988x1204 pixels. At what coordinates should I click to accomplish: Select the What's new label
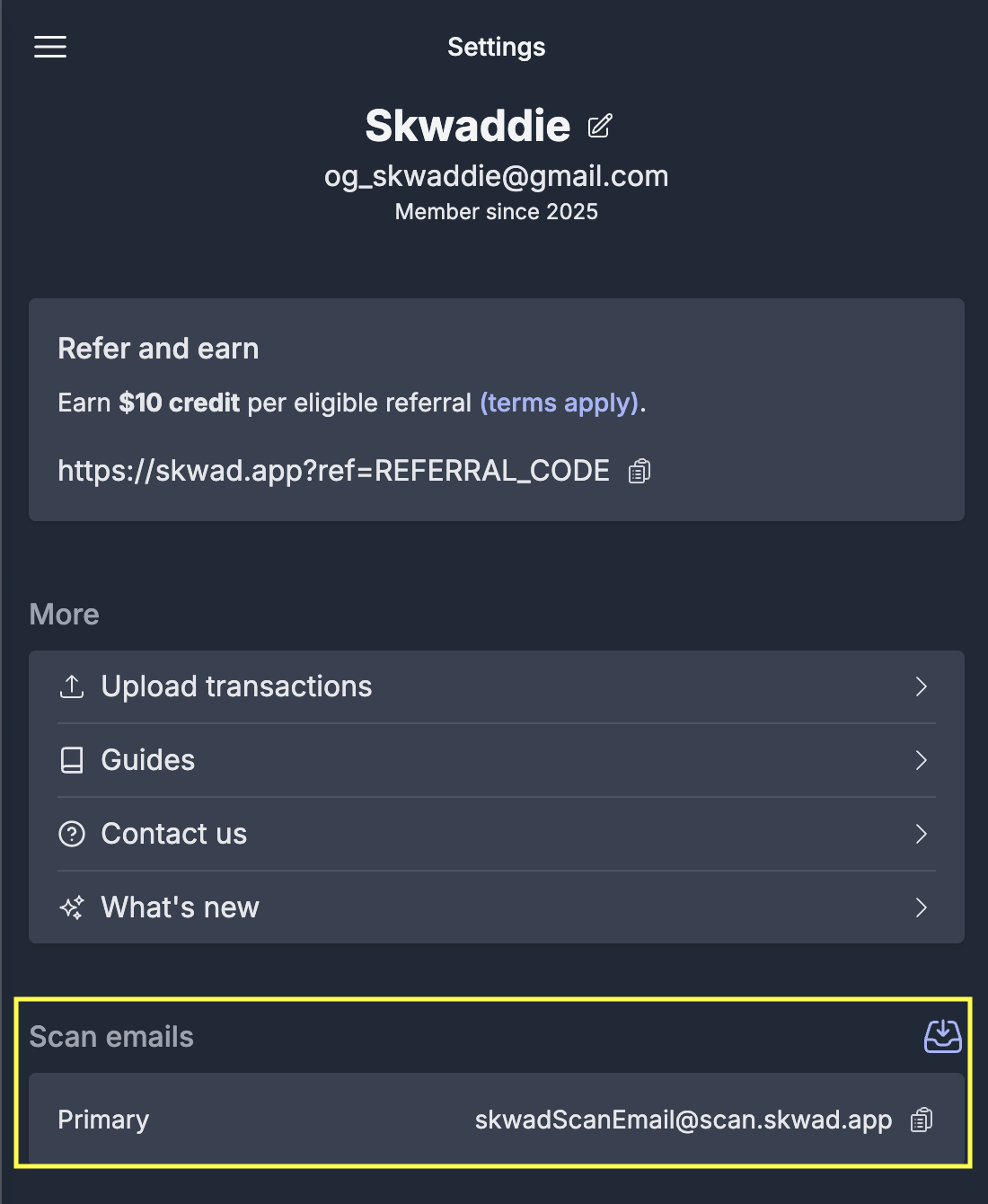click(180, 907)
